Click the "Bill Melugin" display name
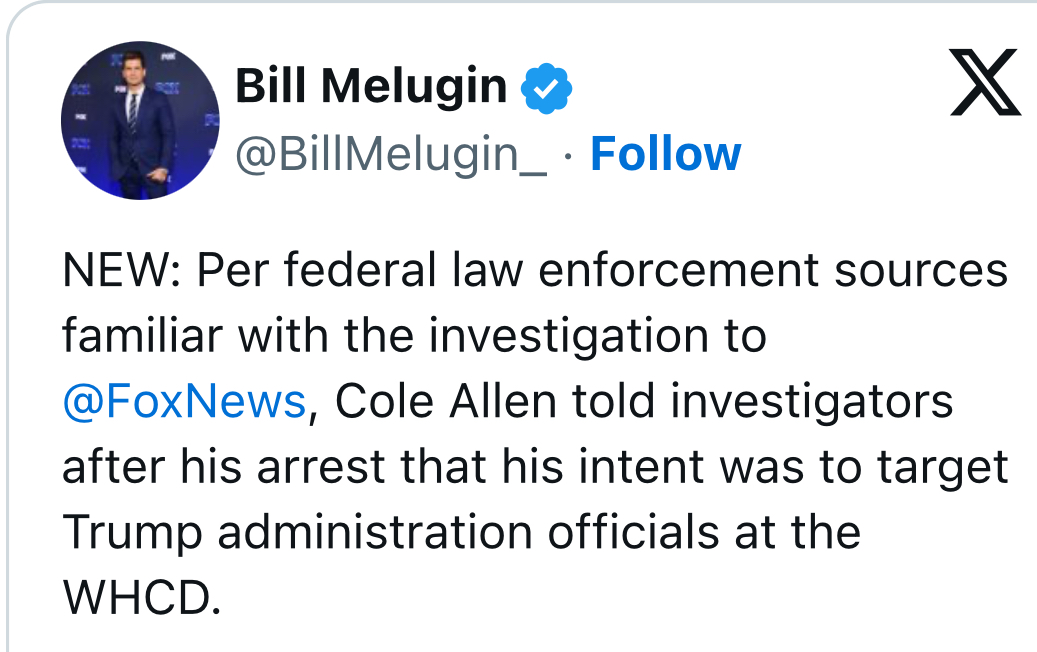The image size is (1037, 652). (x=371, y=87)
